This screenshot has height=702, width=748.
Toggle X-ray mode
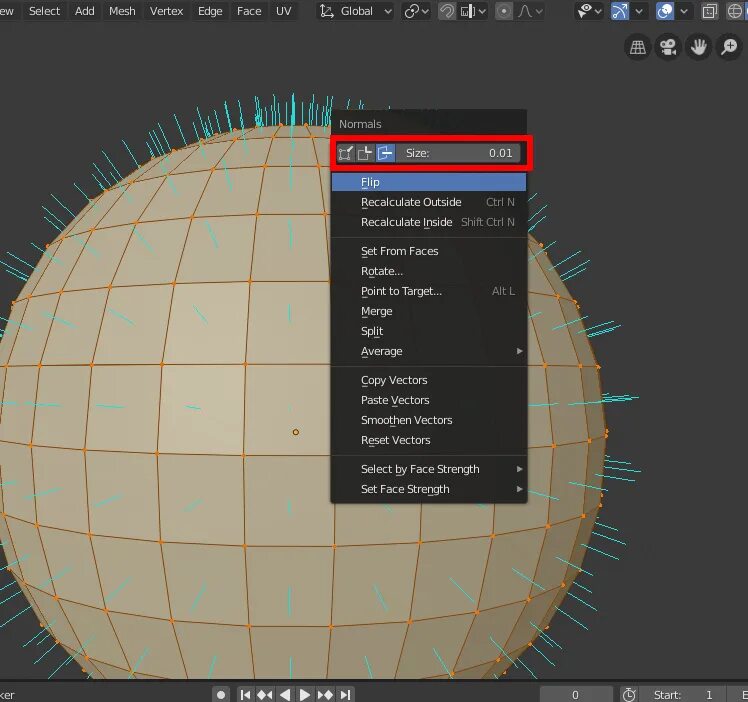pos(710,11)
